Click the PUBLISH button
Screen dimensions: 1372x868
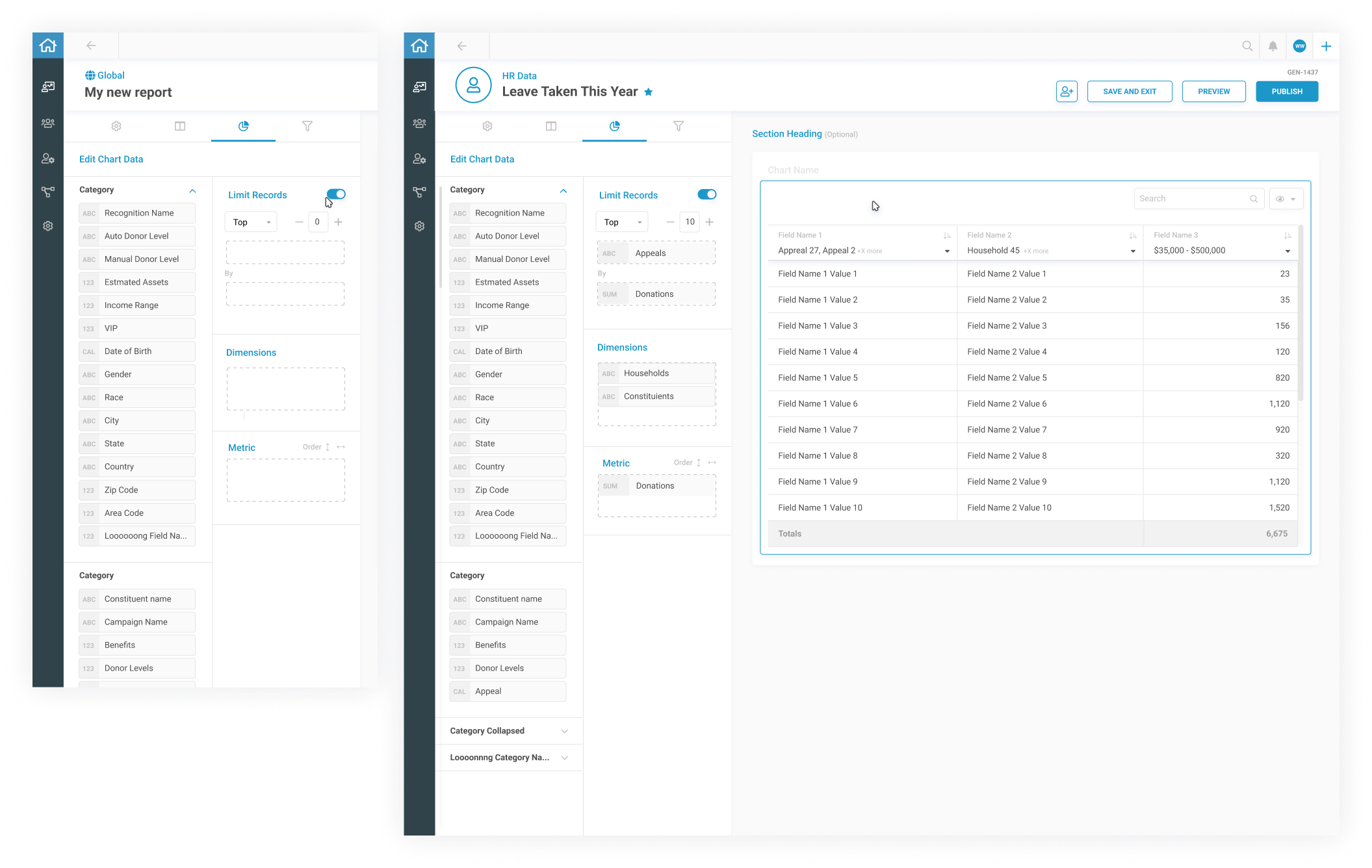click(x=1286, y=92)
